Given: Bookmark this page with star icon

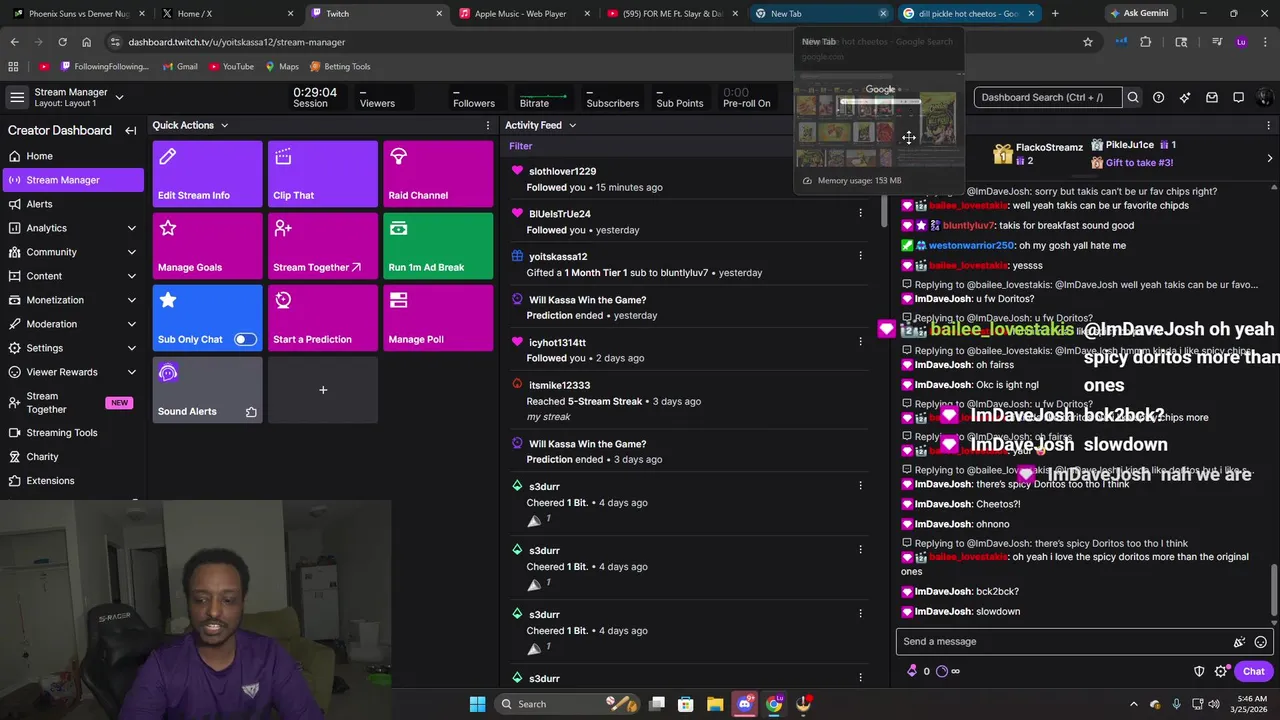Looking at the screenshot, I should point(1088,42).
